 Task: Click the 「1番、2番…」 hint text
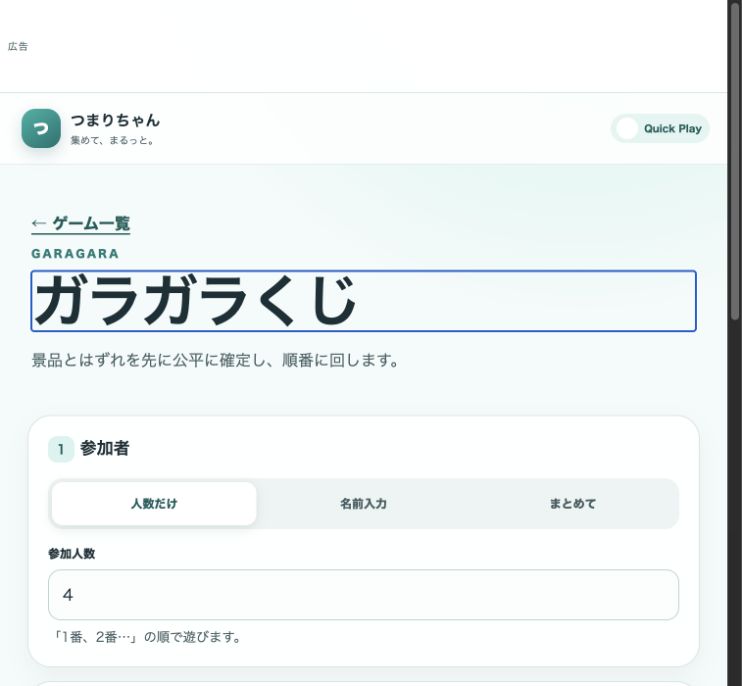coord(145,637)
